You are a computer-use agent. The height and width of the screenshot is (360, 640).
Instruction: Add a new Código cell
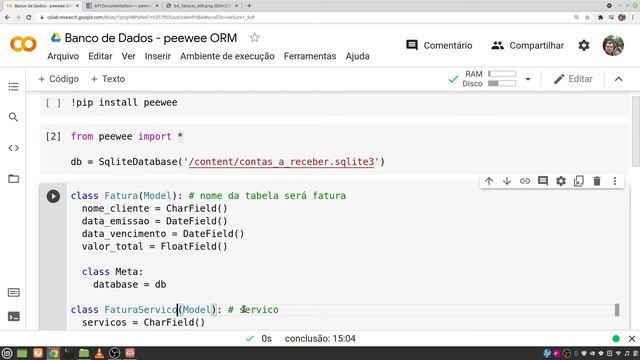(58, 79)
